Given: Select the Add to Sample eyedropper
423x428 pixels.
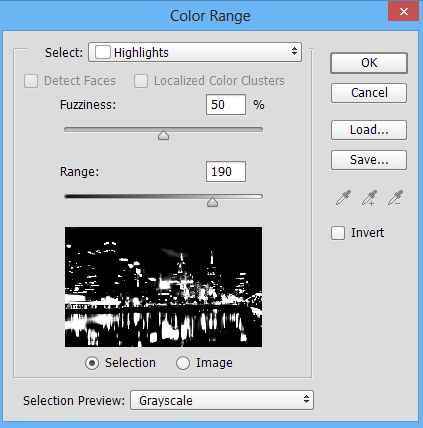Looking at the screenshot, I should pos(369,198).
